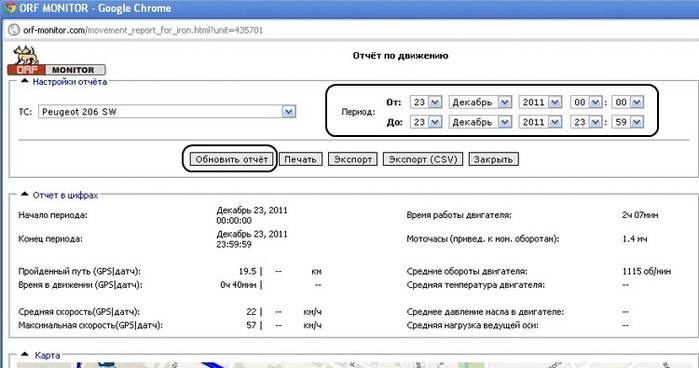The height and width of the screenshot is (368, 699).
Task: Open the От minute dropdown 00
Action: pyautogui.click(x=628, y=102)
